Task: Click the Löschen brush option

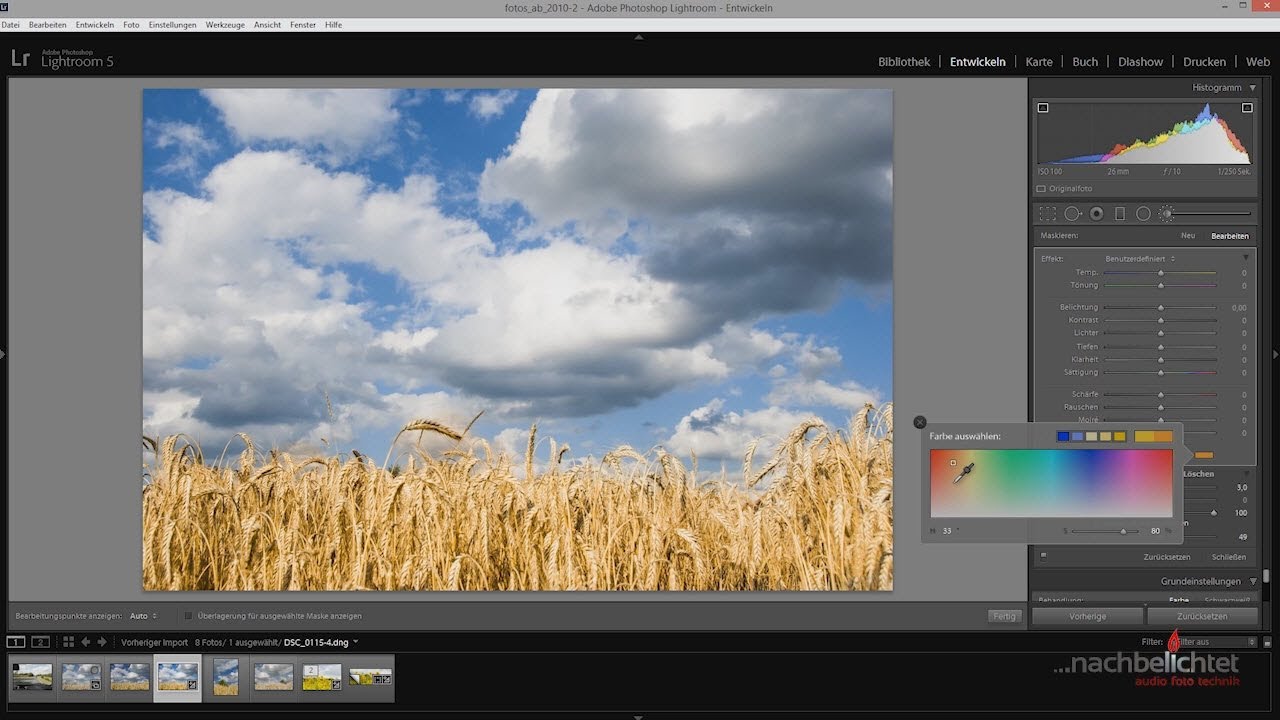Action: pos(1198,474)
